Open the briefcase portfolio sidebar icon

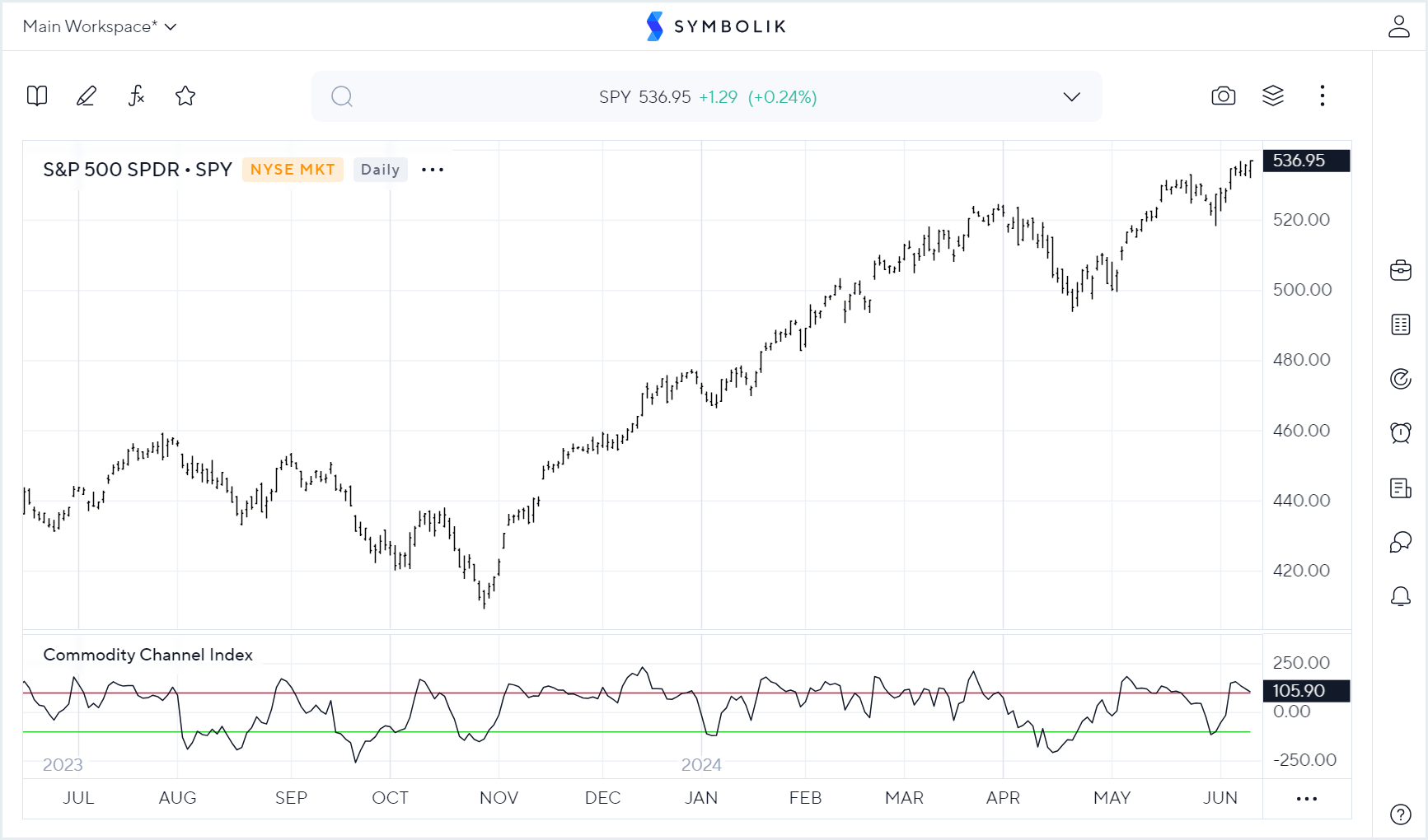1401,270
